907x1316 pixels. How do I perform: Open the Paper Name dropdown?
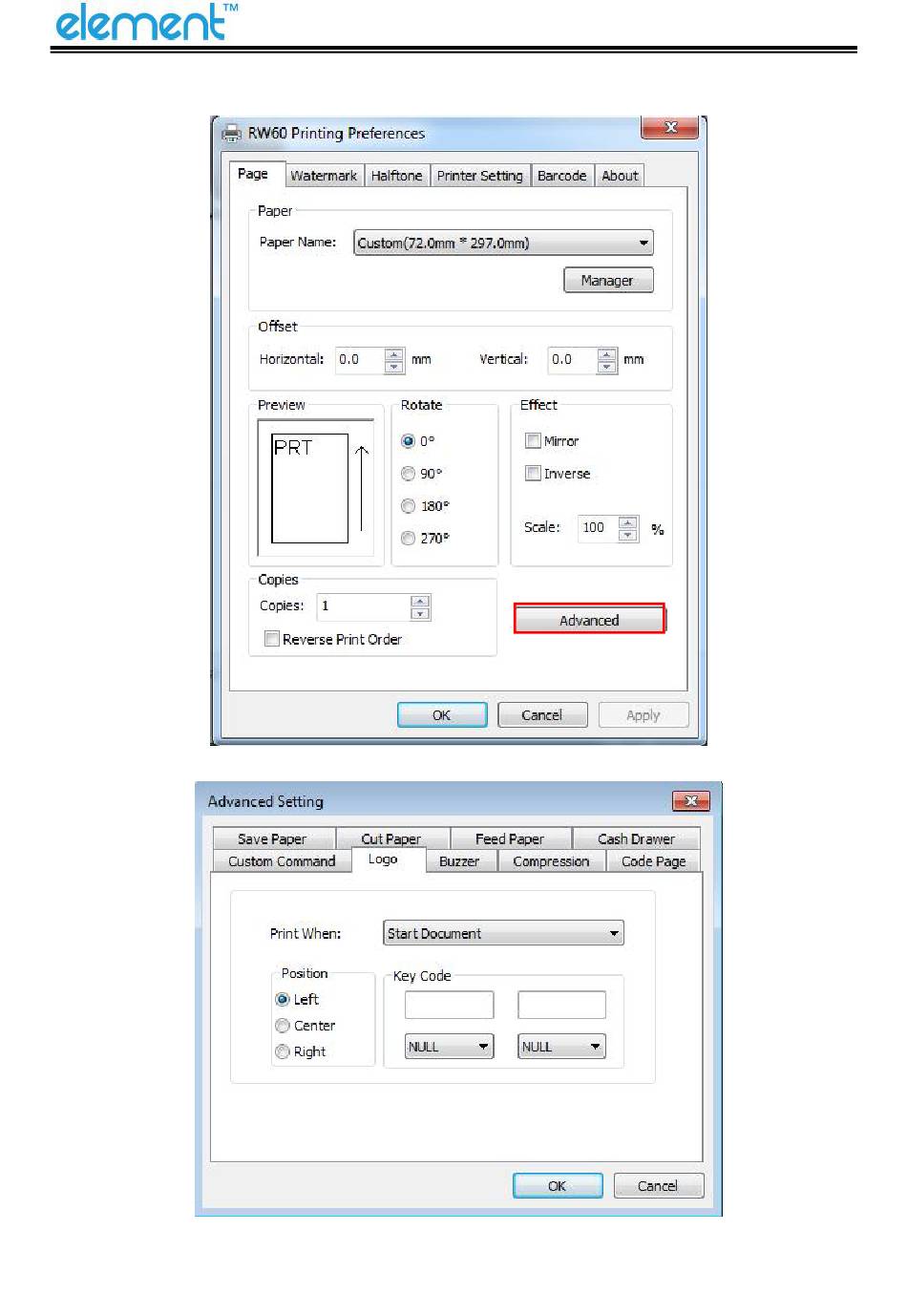click(503, 243)
